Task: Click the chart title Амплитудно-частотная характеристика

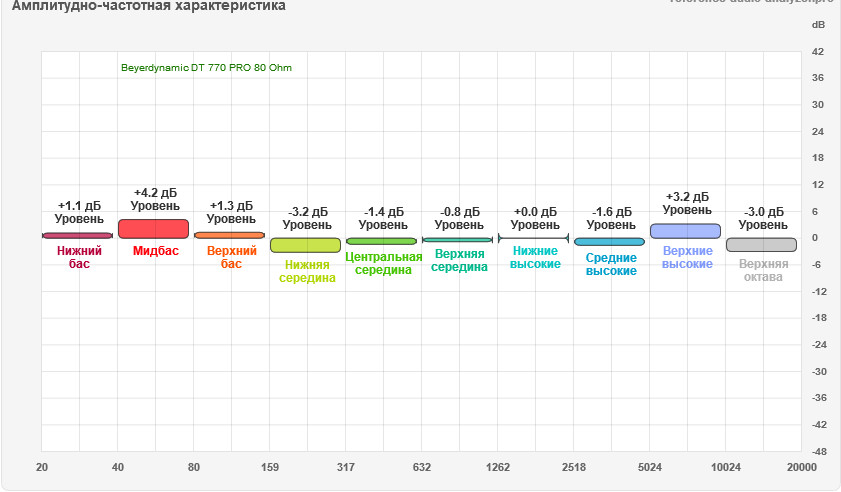Action: click(x=149, y=6)
